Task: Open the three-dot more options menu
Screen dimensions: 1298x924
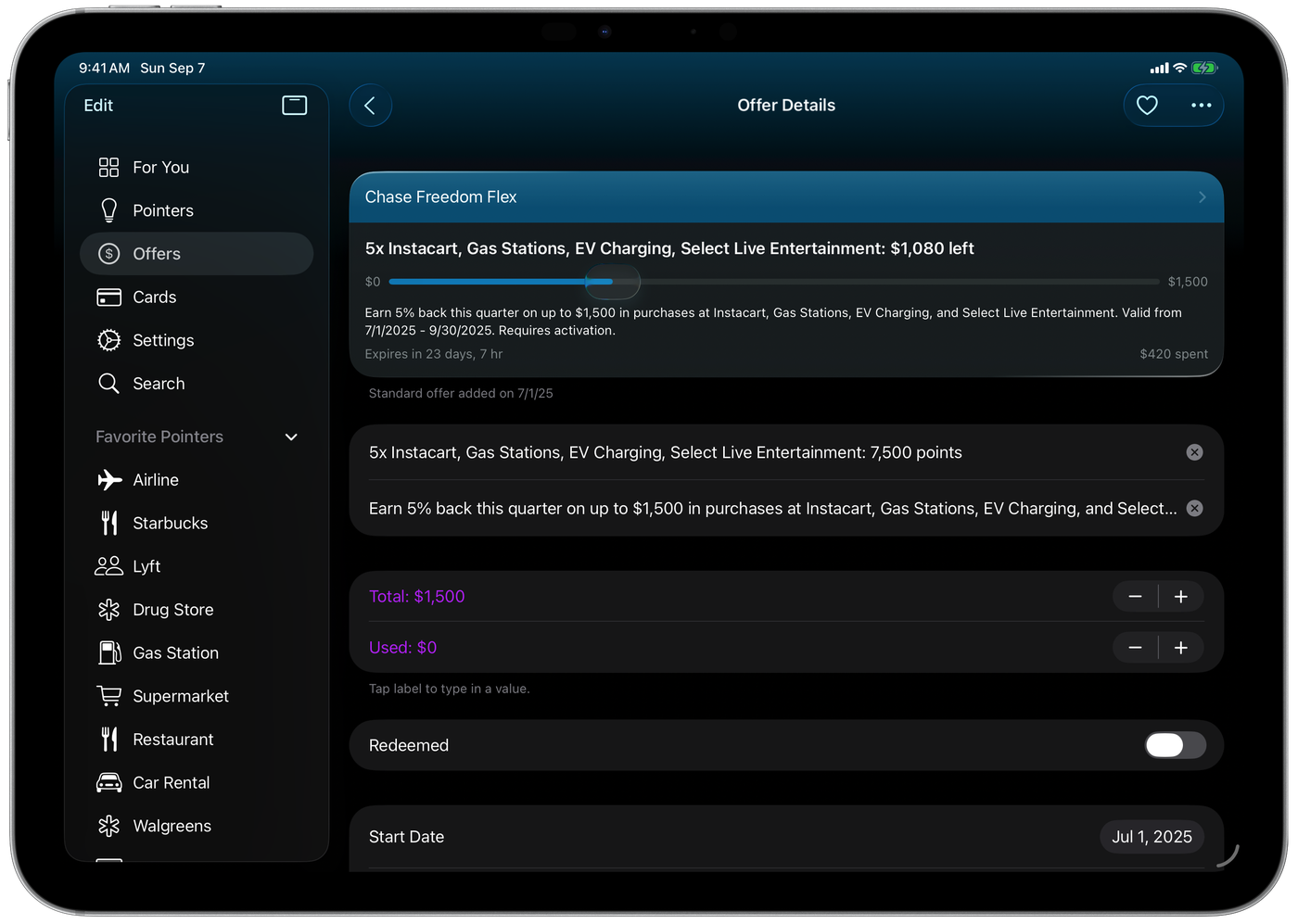Action: coord(1201,106)
